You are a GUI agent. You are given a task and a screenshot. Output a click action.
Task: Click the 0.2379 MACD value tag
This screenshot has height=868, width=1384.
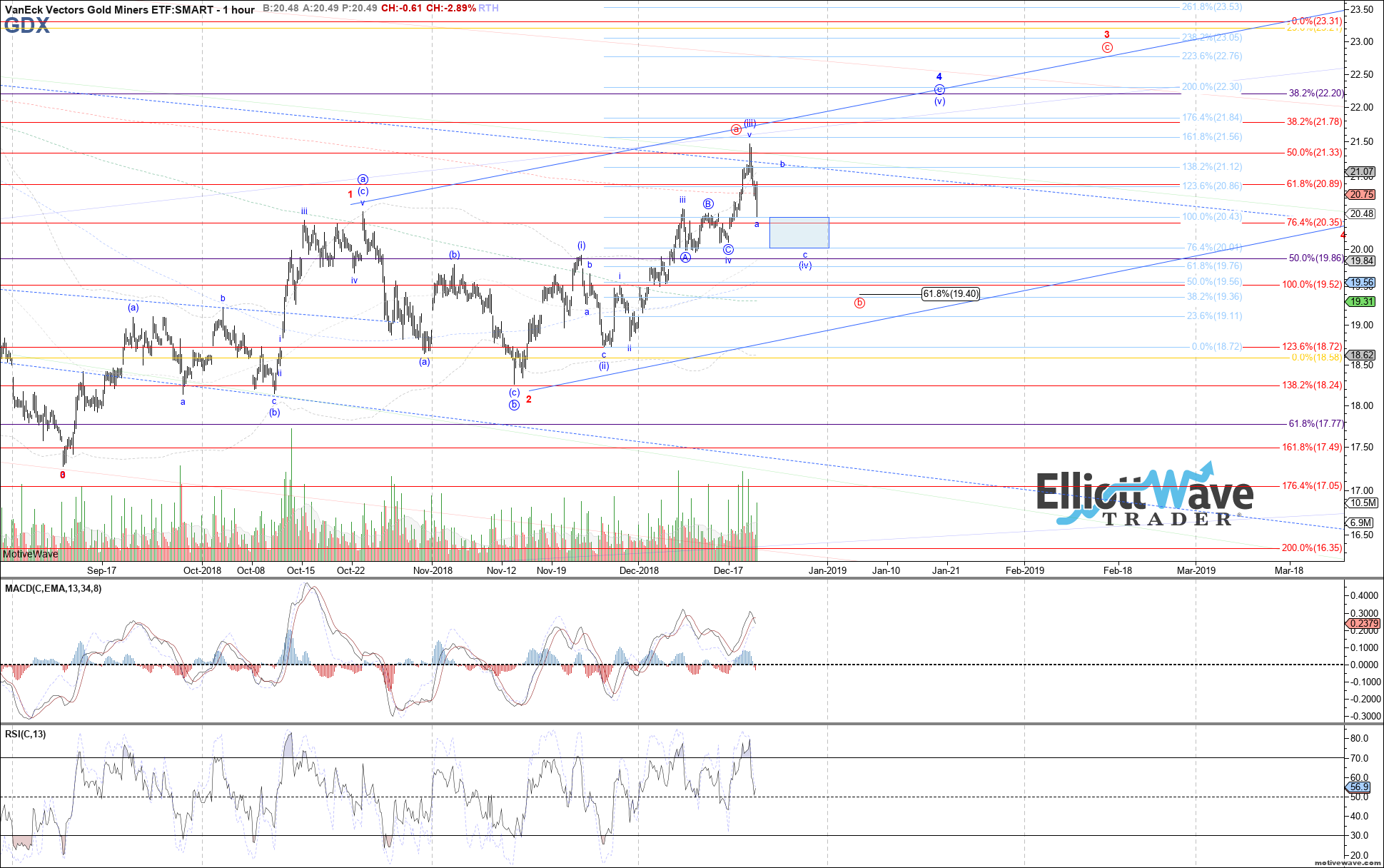(x=1362, y=624)
